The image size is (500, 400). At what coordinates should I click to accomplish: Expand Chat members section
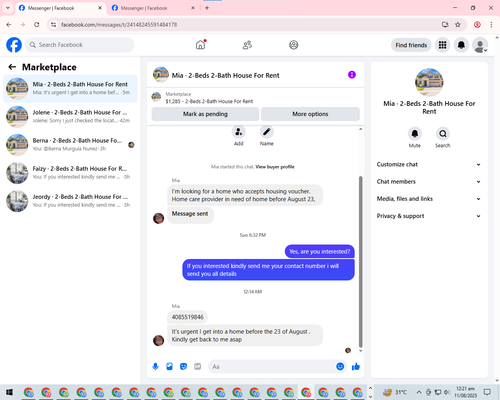click(x=429, y=182)
